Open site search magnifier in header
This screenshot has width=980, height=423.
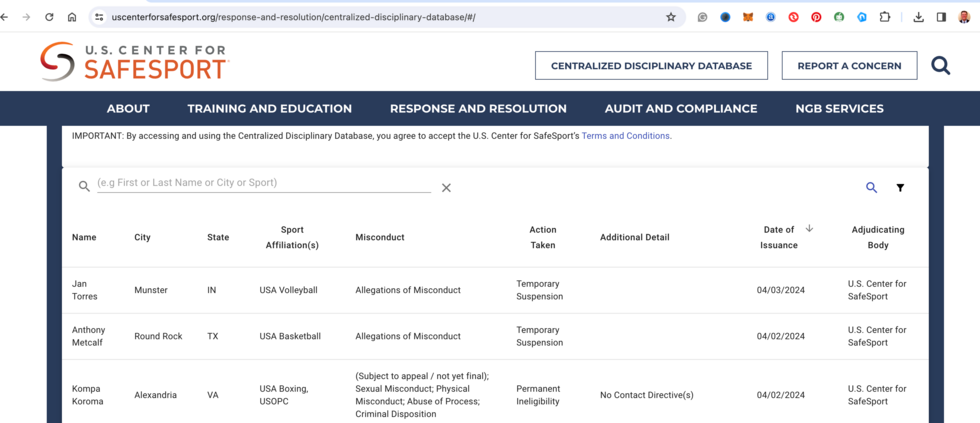[x=941, y=66]
